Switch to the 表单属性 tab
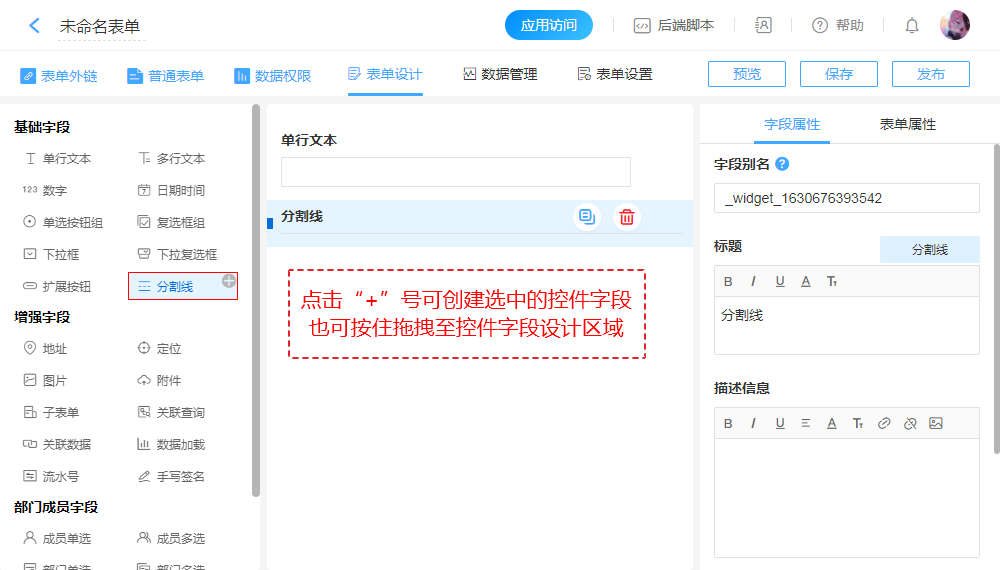The width and height of the screenshot is (1000, 570). [907, 124]
